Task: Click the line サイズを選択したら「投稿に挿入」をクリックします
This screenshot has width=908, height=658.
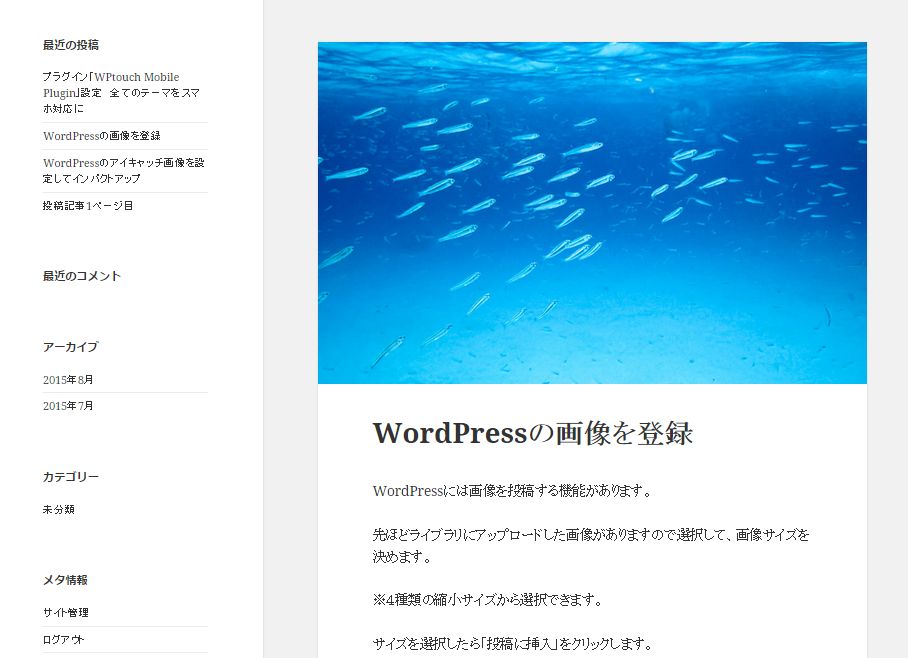Action: pos(513,644)
